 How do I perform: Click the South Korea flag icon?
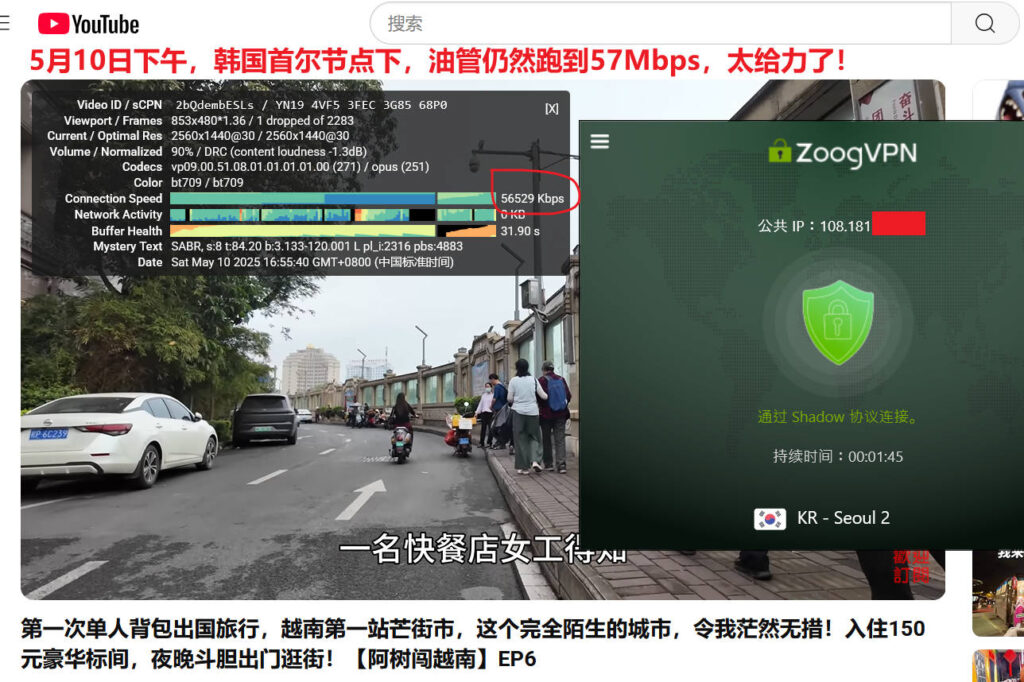click(x=770, y=518)
